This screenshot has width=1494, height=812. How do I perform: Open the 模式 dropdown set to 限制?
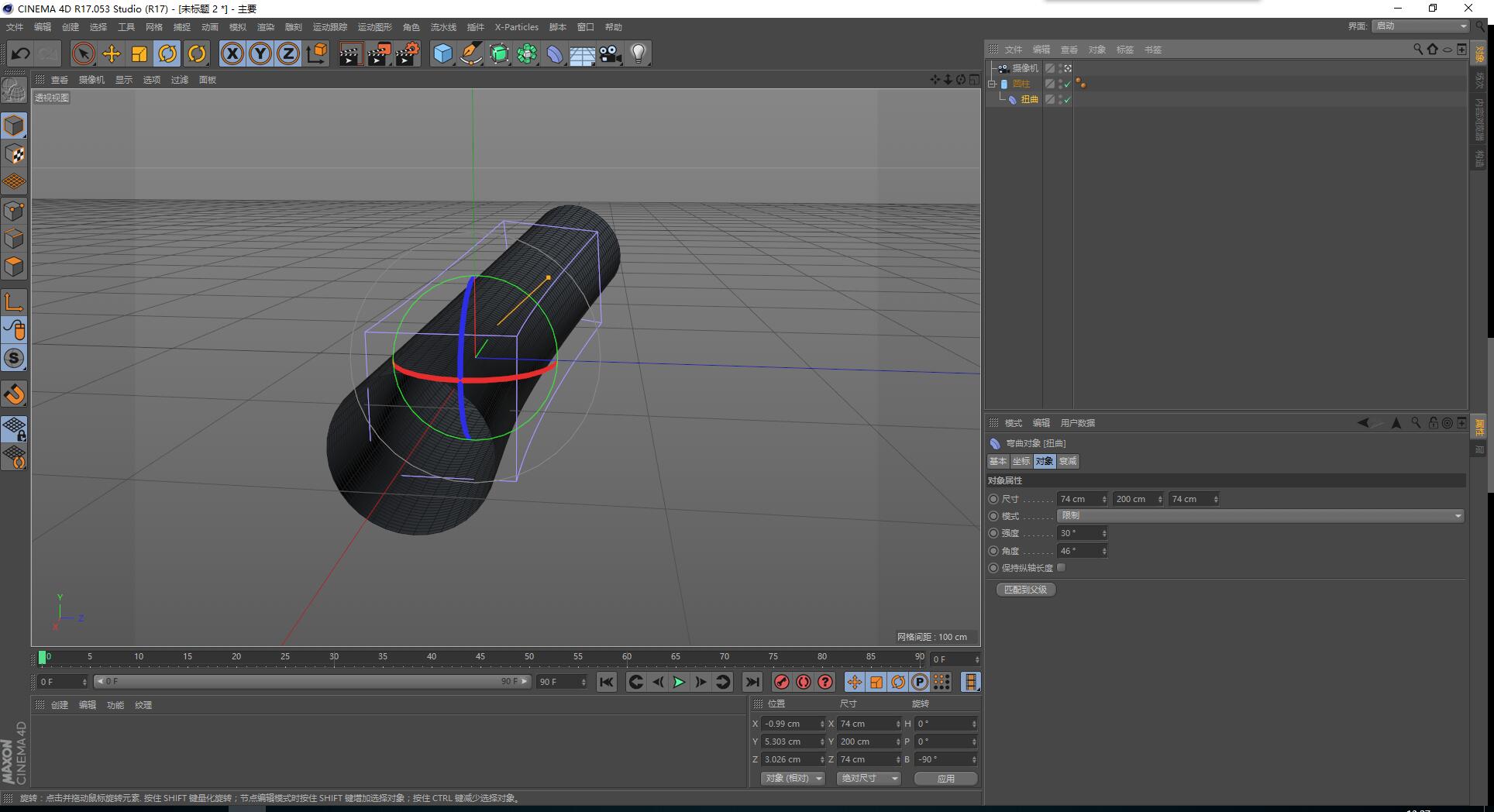(x=1261, y=516)
